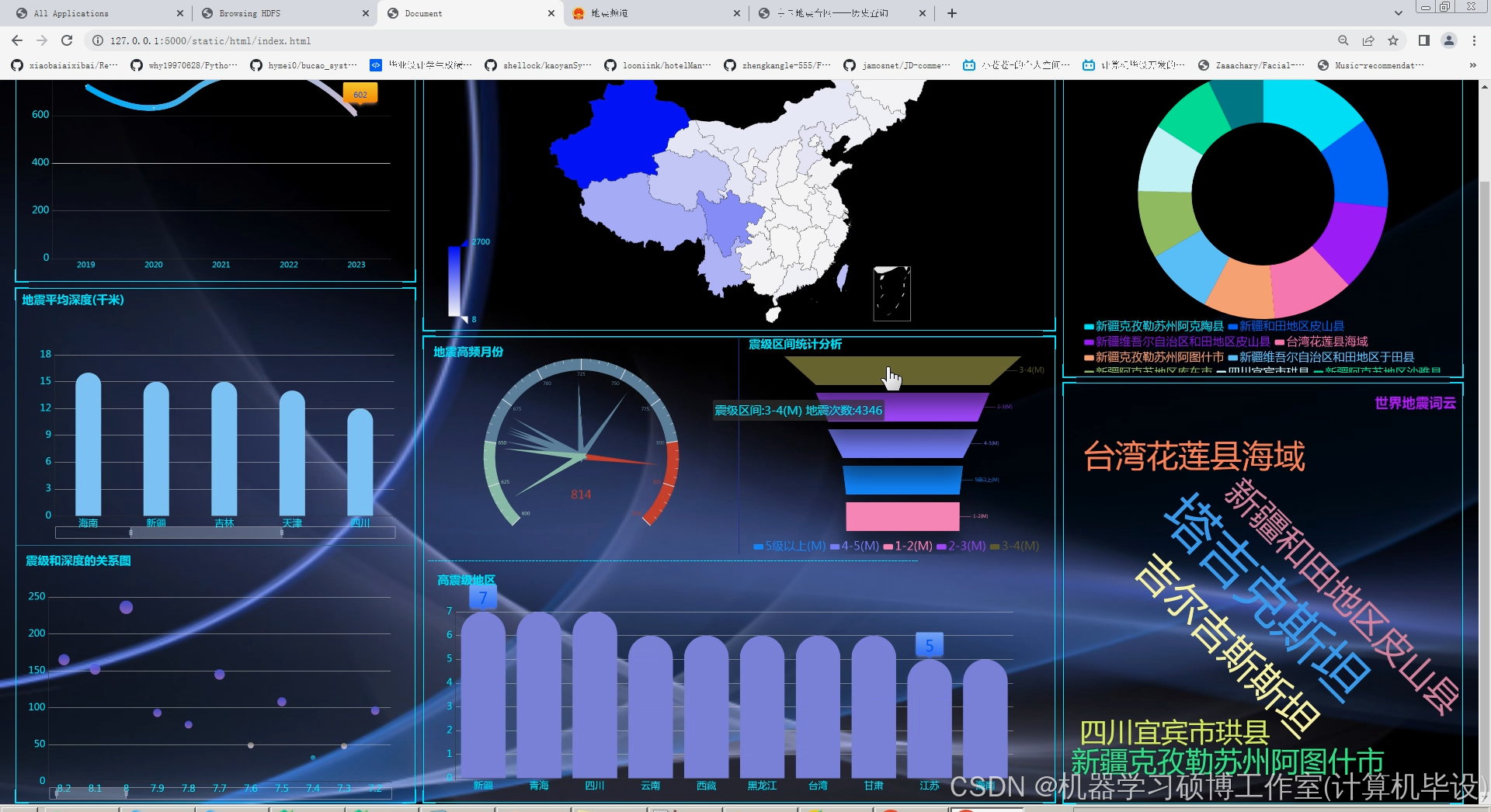Viewport: 1491px width, 812px height.
Task: Toggle 新疆克孜勒苏州阿克陶县 pie legend entry
Action: pos(1154,326)
